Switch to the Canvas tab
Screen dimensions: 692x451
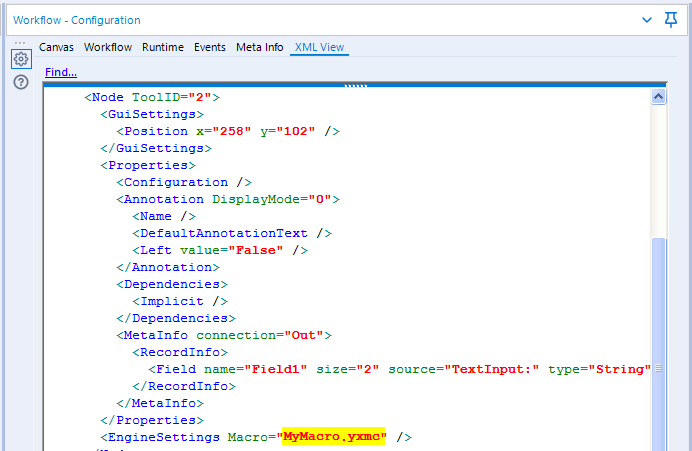[x=56, y=47]
